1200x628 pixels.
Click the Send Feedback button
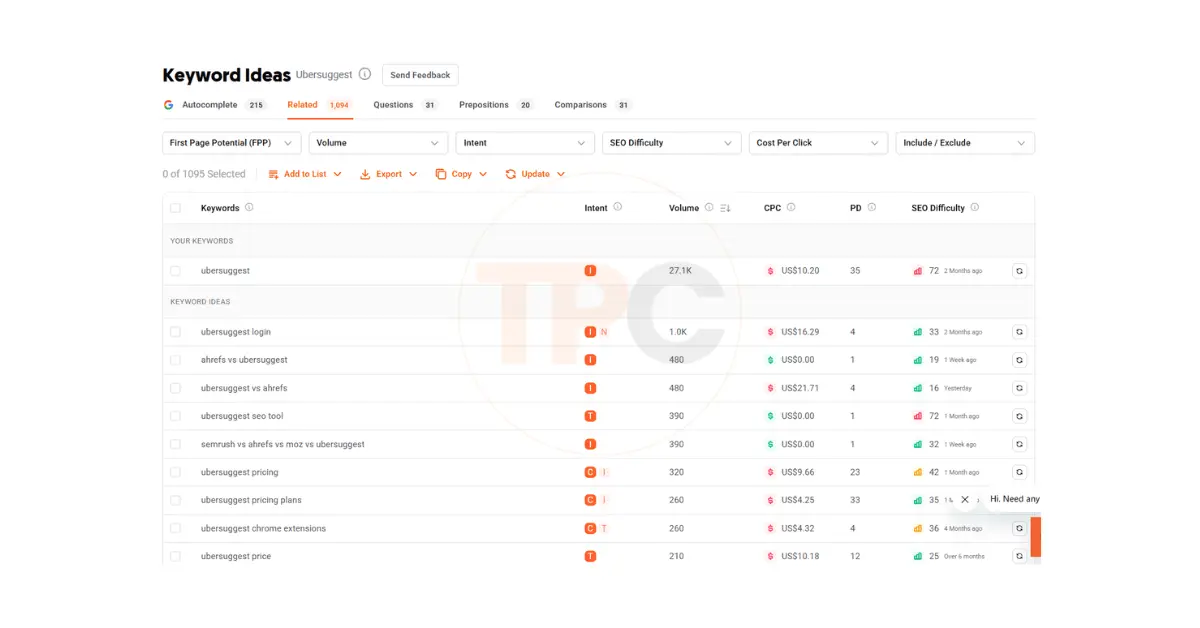tap(420, 75)
